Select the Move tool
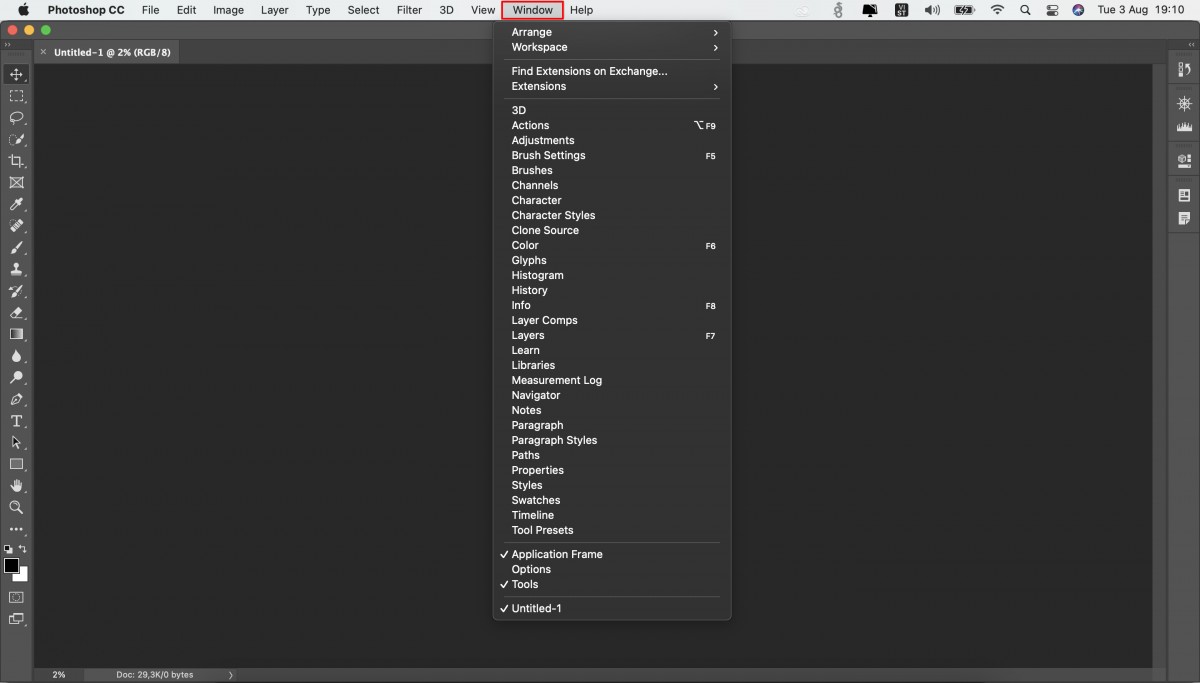This screenshot has height=683, width=1200. [16, 75]
